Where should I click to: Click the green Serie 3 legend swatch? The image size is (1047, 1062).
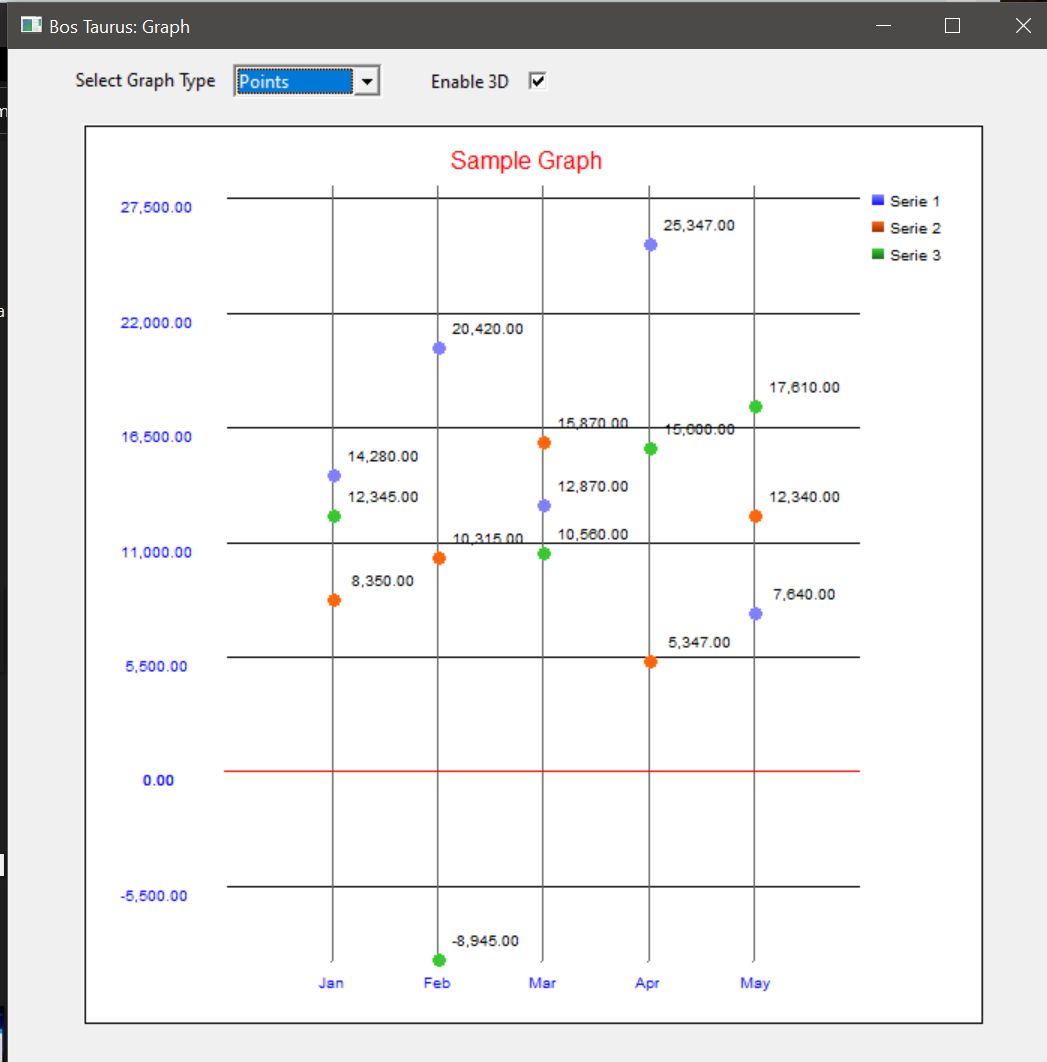click(878, 255)
